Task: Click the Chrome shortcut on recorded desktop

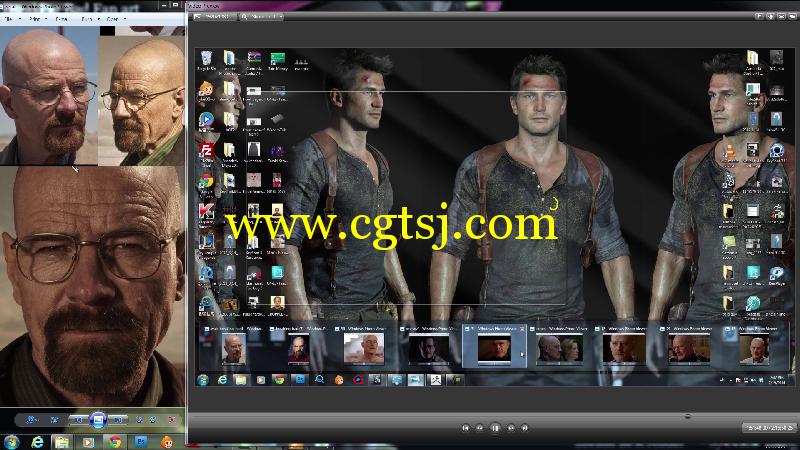Action: 206,185
